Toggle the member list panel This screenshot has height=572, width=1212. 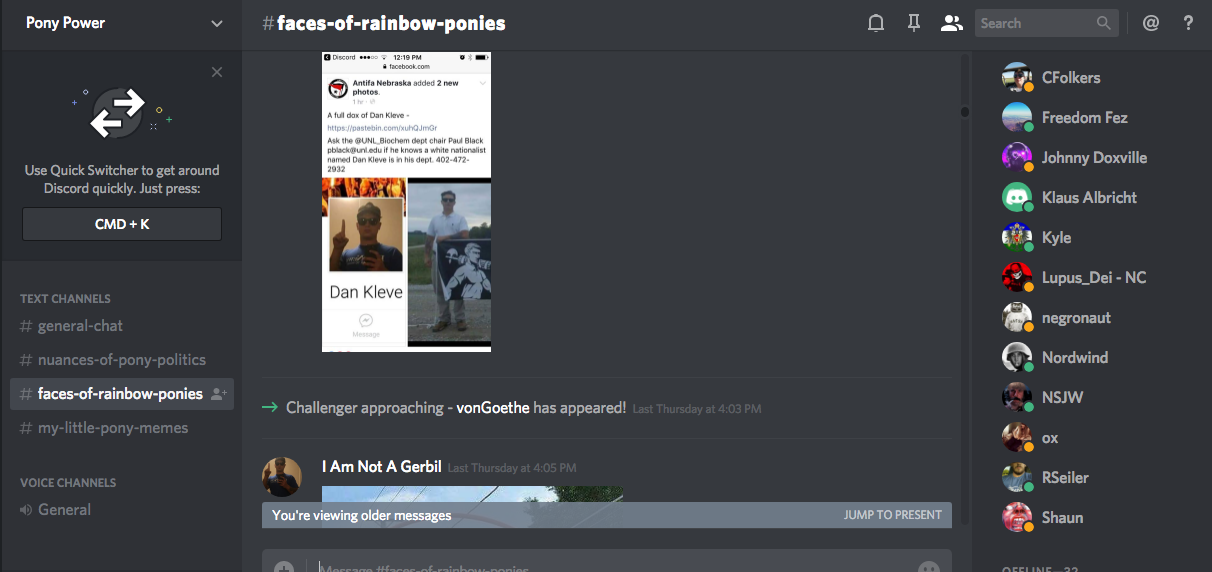pos(951,23)
